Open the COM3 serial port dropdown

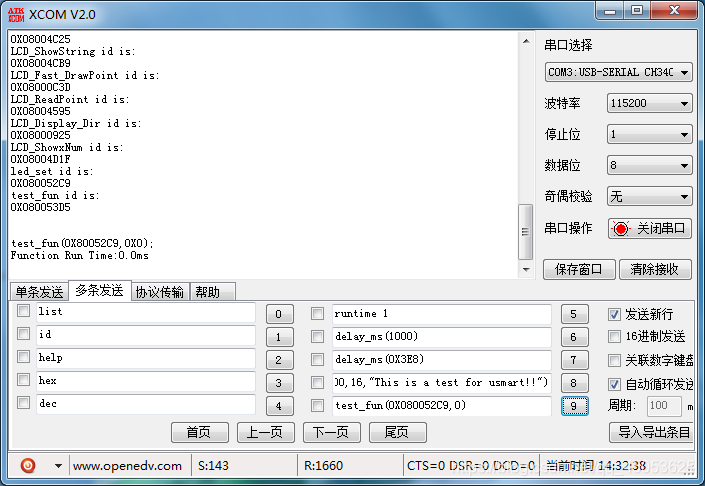point(619,72)
